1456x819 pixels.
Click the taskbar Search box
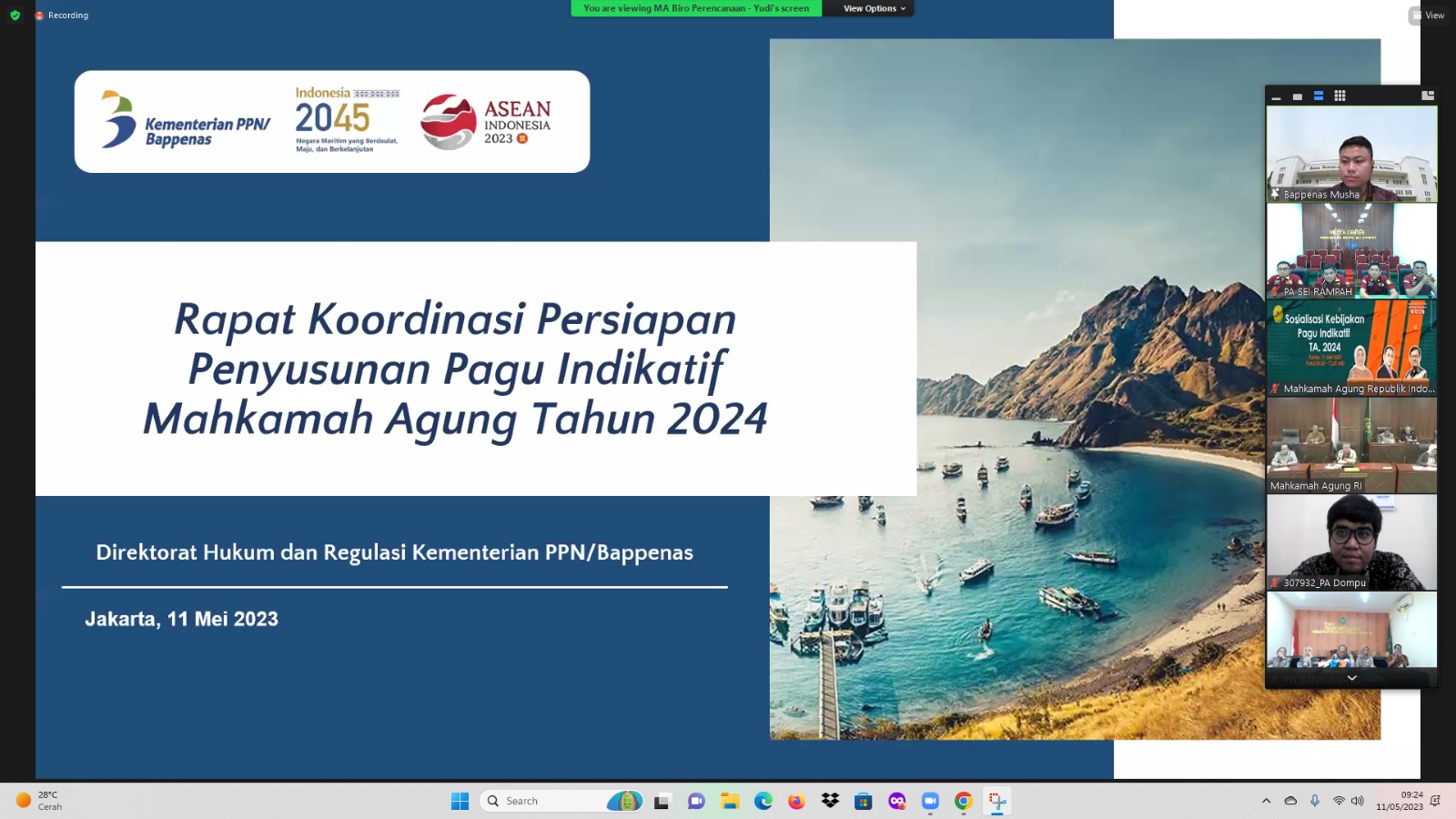tap(546, 801)
